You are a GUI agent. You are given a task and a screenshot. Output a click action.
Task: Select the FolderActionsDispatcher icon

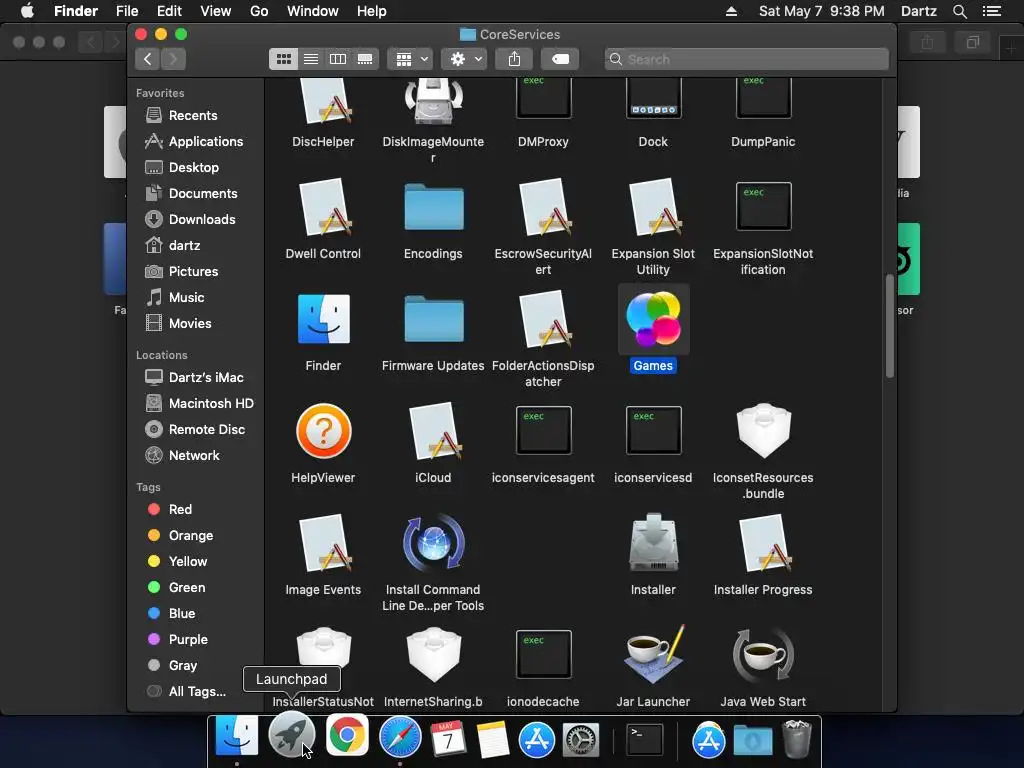tap(544, 319)
